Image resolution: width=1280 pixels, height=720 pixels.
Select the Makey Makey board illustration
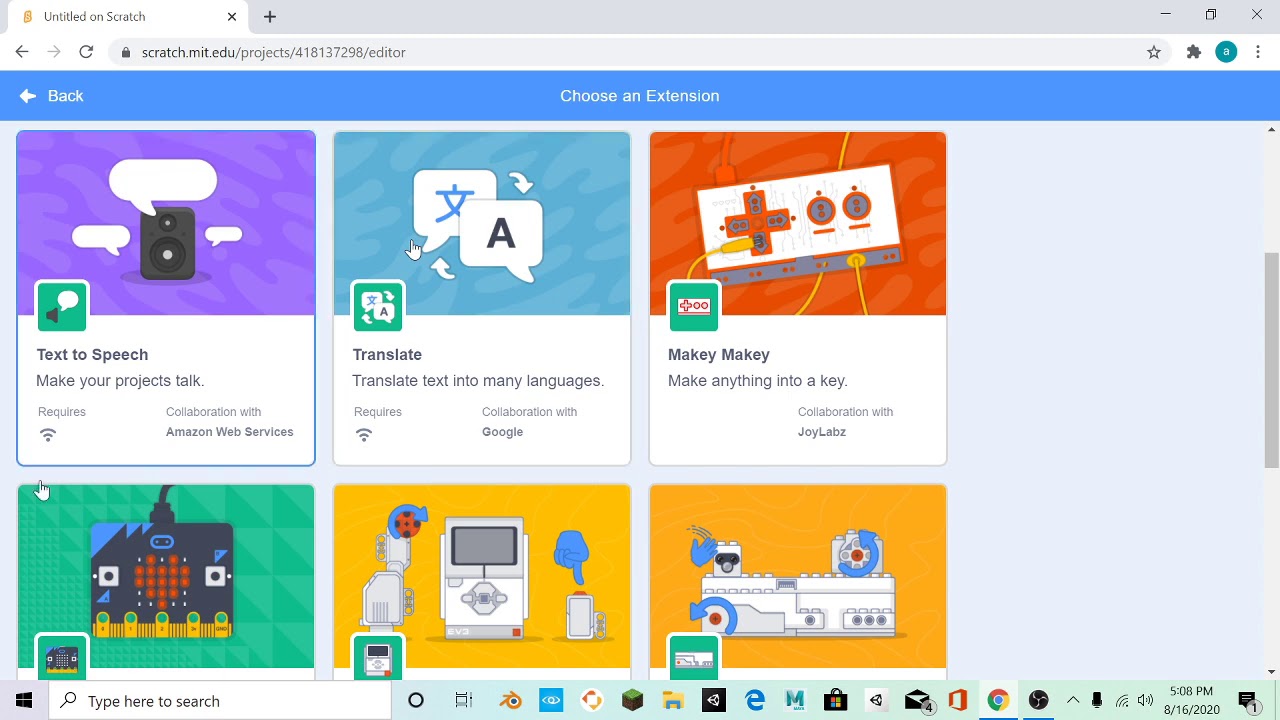(798, 224)
